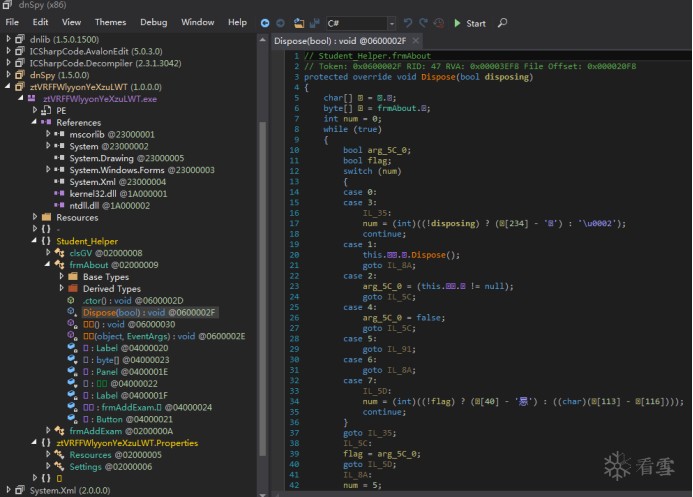The image size is (693, 497).
Task: Click the Resources @02000005 class icon
Action: 59,455
